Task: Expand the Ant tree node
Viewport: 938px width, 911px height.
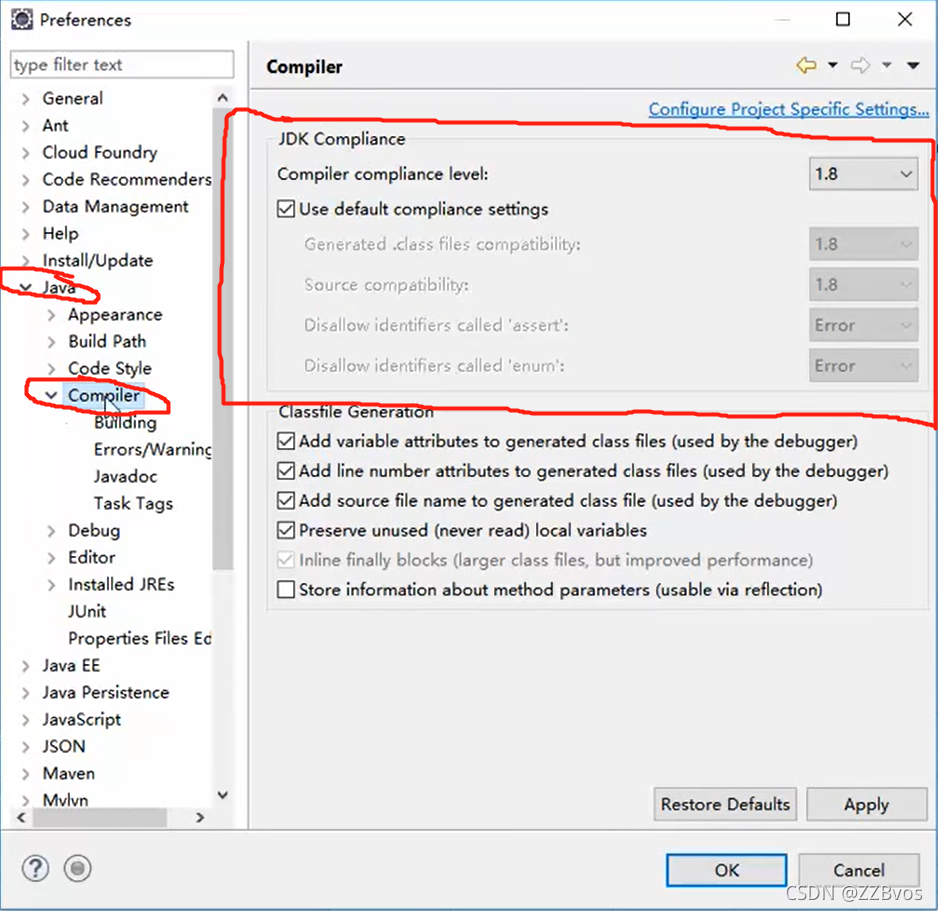Action: (25, 126)
